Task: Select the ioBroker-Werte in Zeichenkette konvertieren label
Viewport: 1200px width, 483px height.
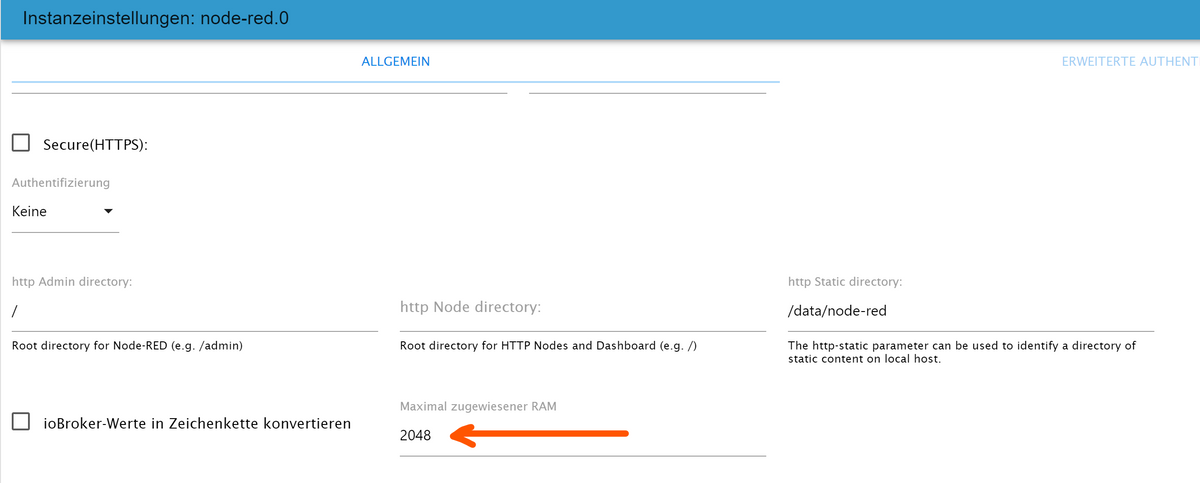Action: coord(197,423)
